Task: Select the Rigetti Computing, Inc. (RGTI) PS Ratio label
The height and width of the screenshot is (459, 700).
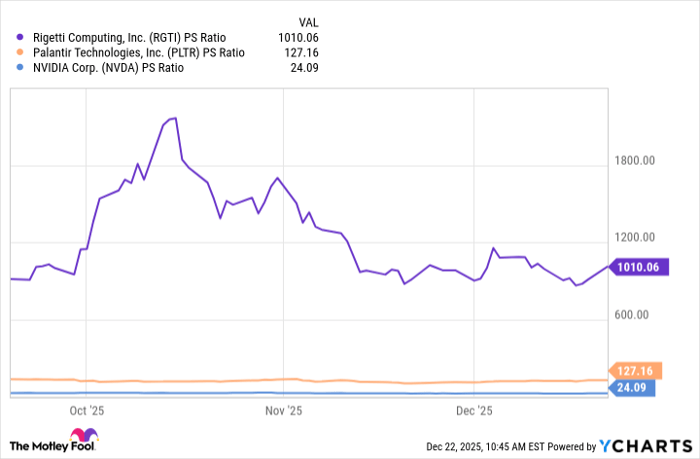Action: click(x=129, y=38)
